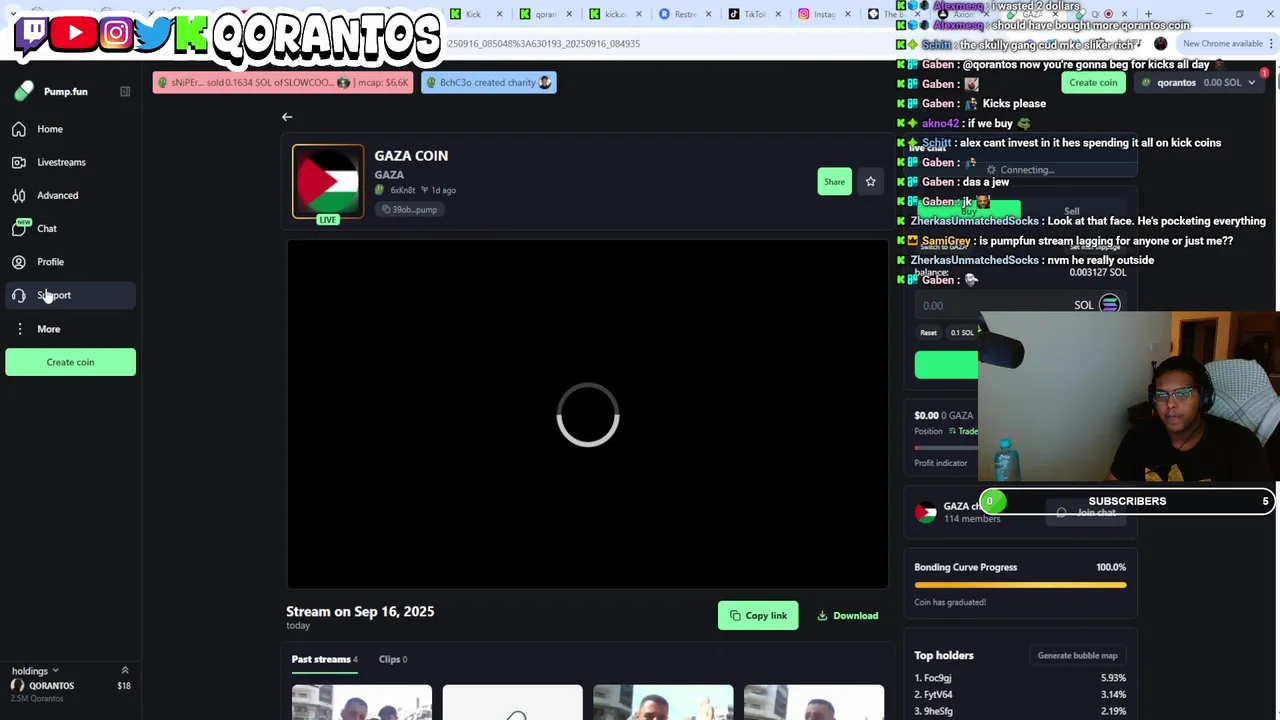
Task: Open the third past stream thumbnail
Action: point(663,702)
